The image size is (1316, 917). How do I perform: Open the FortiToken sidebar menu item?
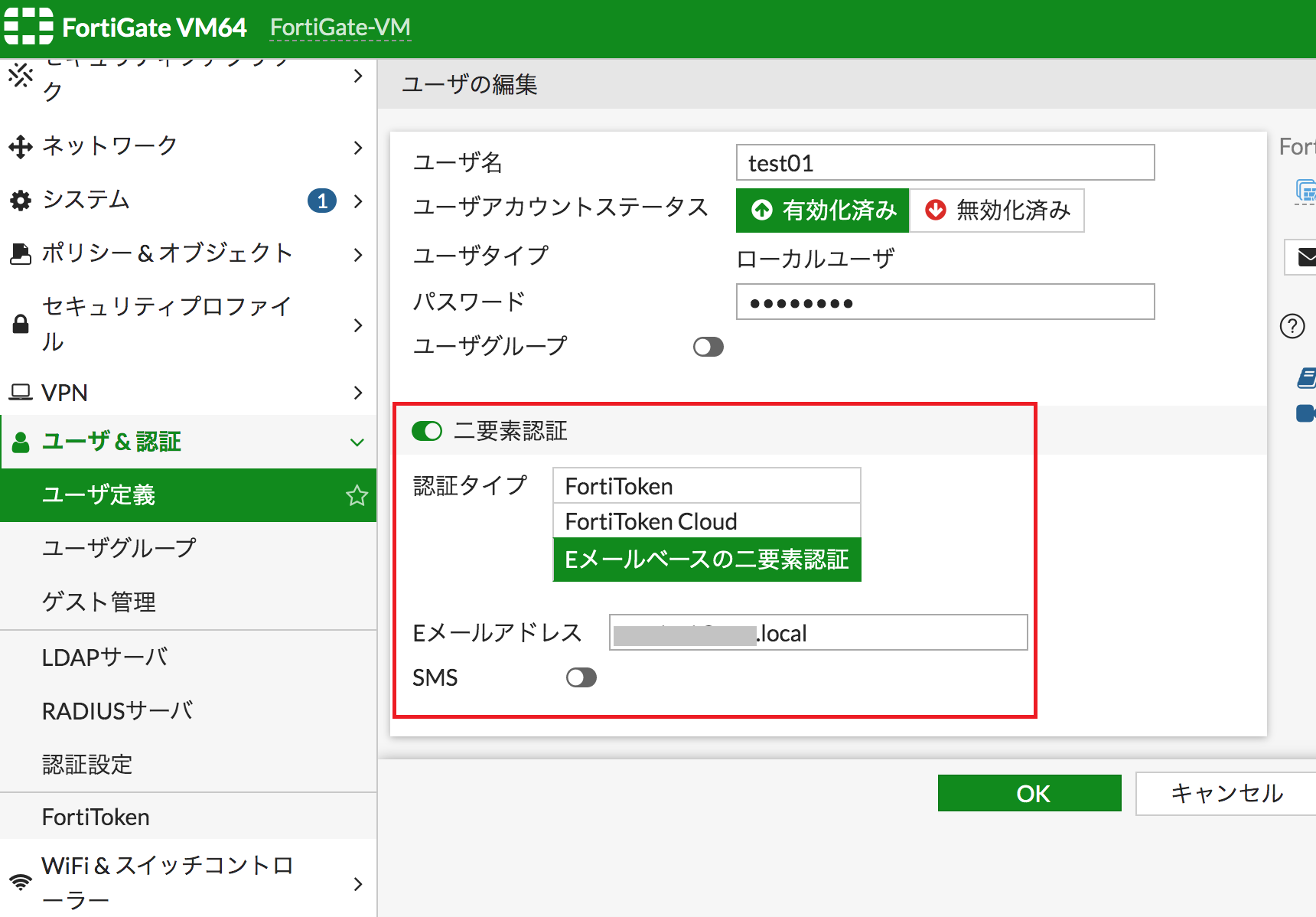[188, 817]
